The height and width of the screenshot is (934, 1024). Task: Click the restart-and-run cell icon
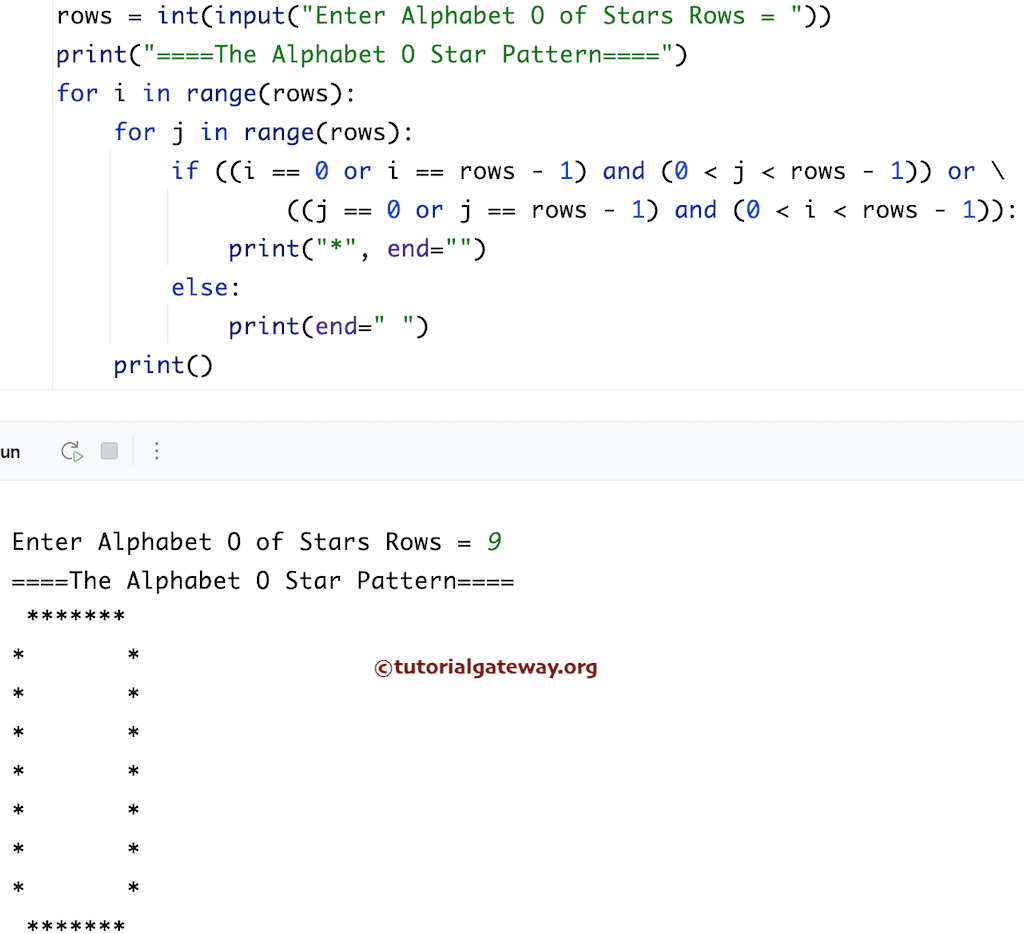[70, 451]
